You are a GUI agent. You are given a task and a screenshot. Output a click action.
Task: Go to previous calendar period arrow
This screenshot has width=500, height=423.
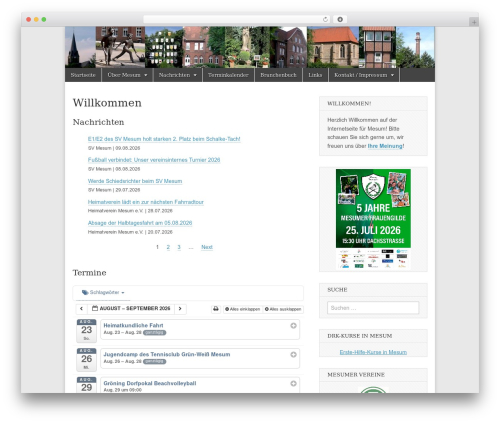(81, 308)
